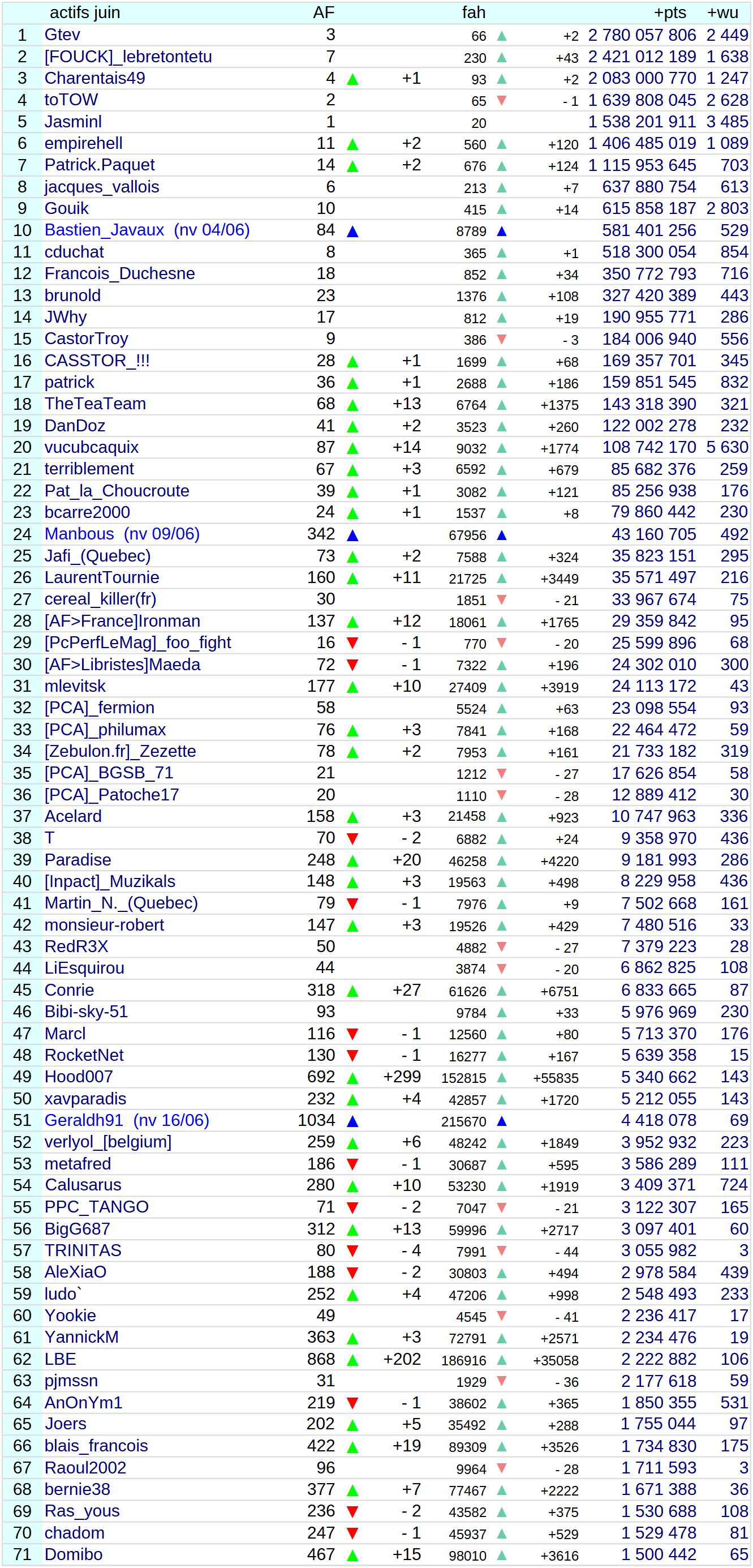
Task: Click the red fah down arrow in toTOW row
Action: click(501, 100)
